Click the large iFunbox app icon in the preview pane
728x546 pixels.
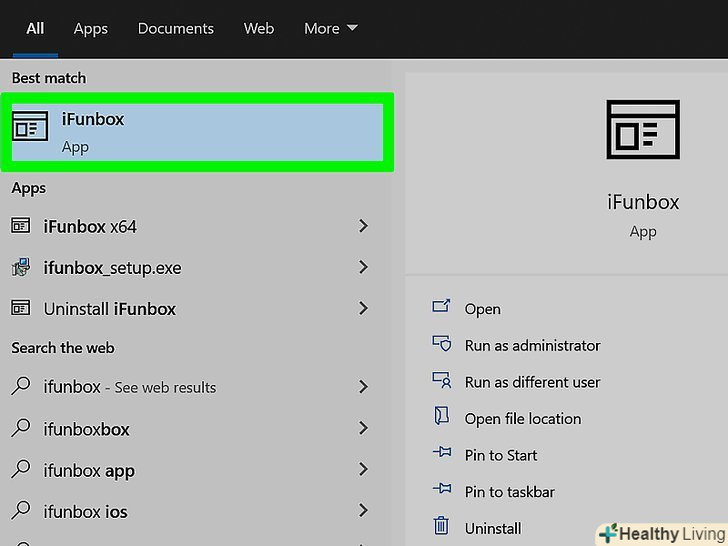pyautogui.click(x=642, y=129)
